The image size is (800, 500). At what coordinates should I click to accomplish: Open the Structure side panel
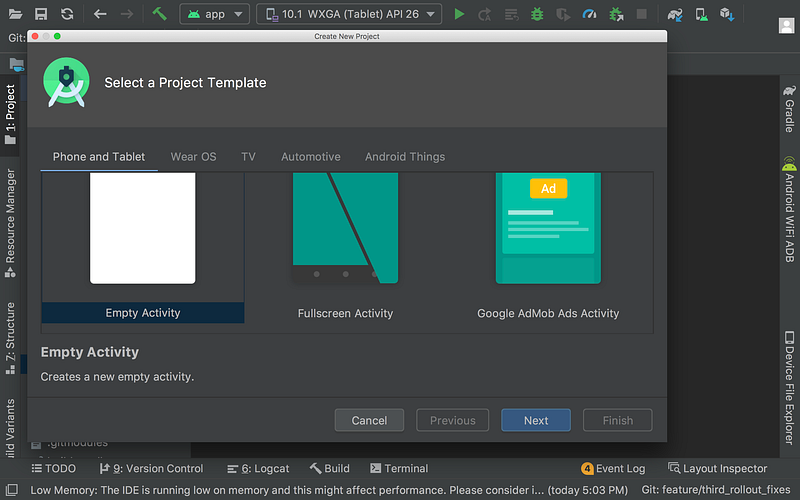(x=10, y=338)
